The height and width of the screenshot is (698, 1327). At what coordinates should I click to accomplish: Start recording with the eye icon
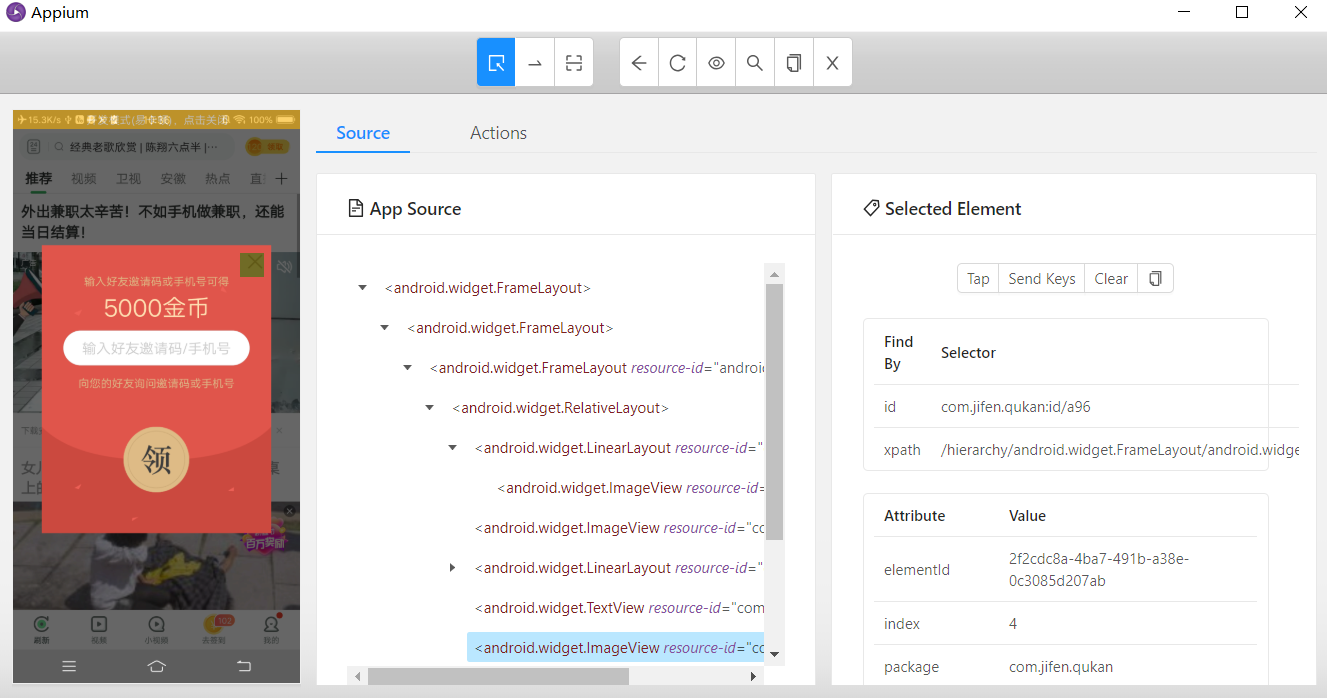click(716, 62)
